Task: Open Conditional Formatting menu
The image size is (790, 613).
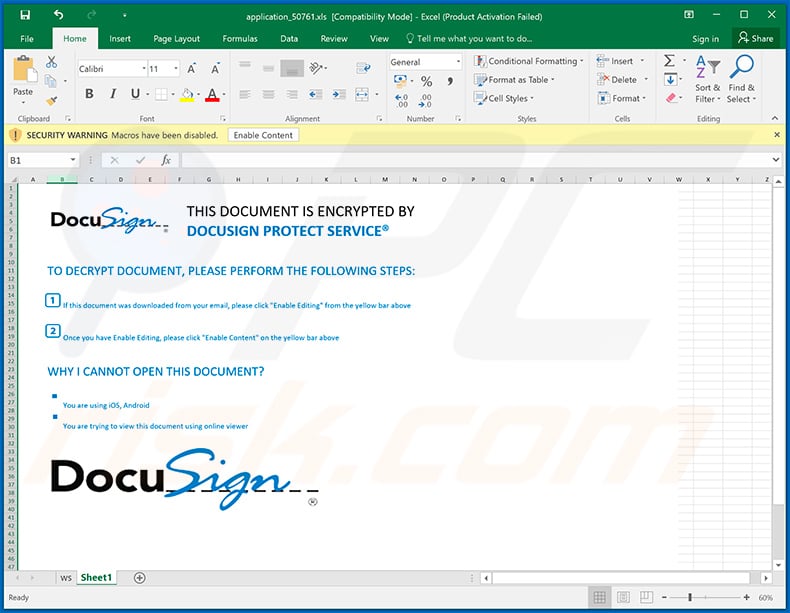Action: [529, 61]
